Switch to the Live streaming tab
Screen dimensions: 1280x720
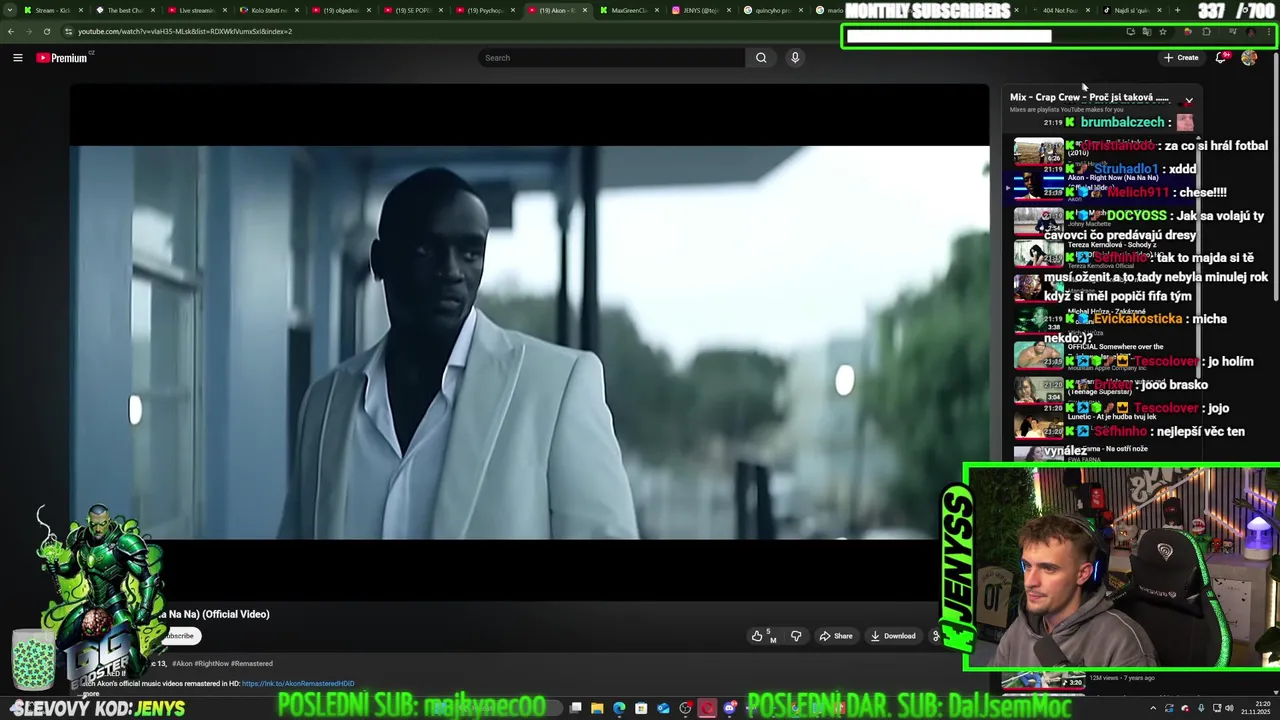(x=197, y=10)
